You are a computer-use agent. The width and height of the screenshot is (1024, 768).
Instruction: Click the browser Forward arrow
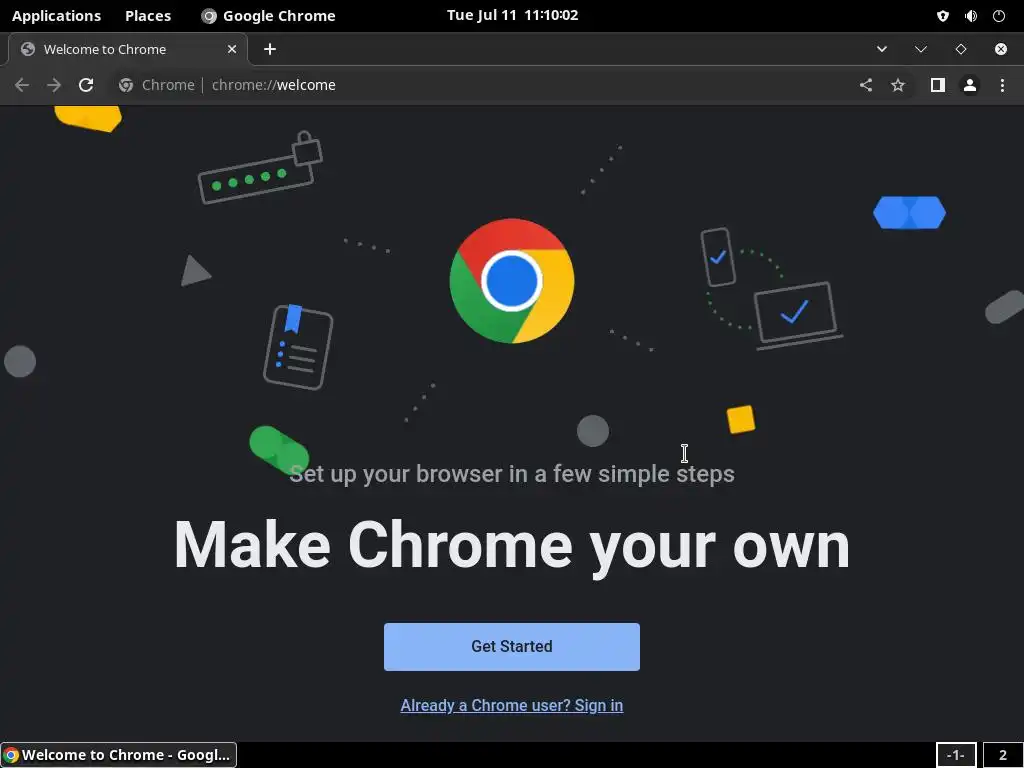click(x=54, y=85)
